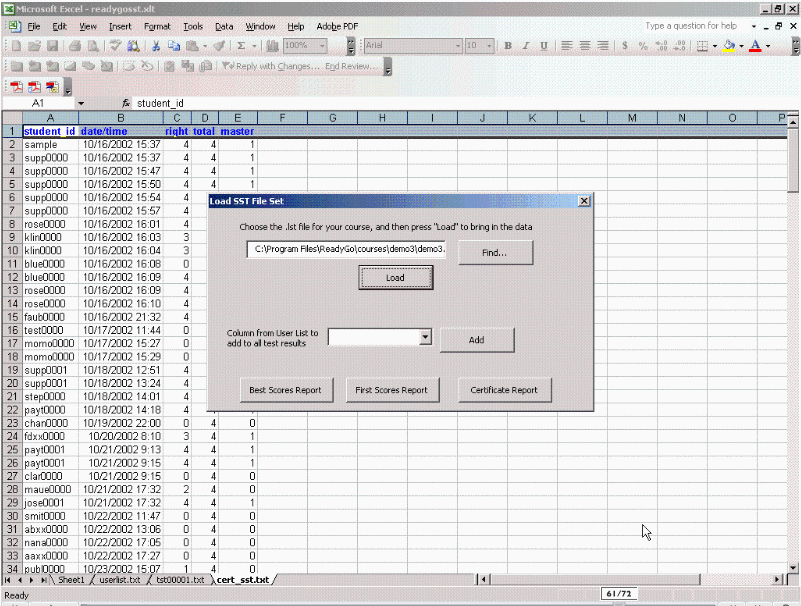801x606 pixels.
Task: Expand the AutoSum dropdown arrow
Action: tap(254, 46)
